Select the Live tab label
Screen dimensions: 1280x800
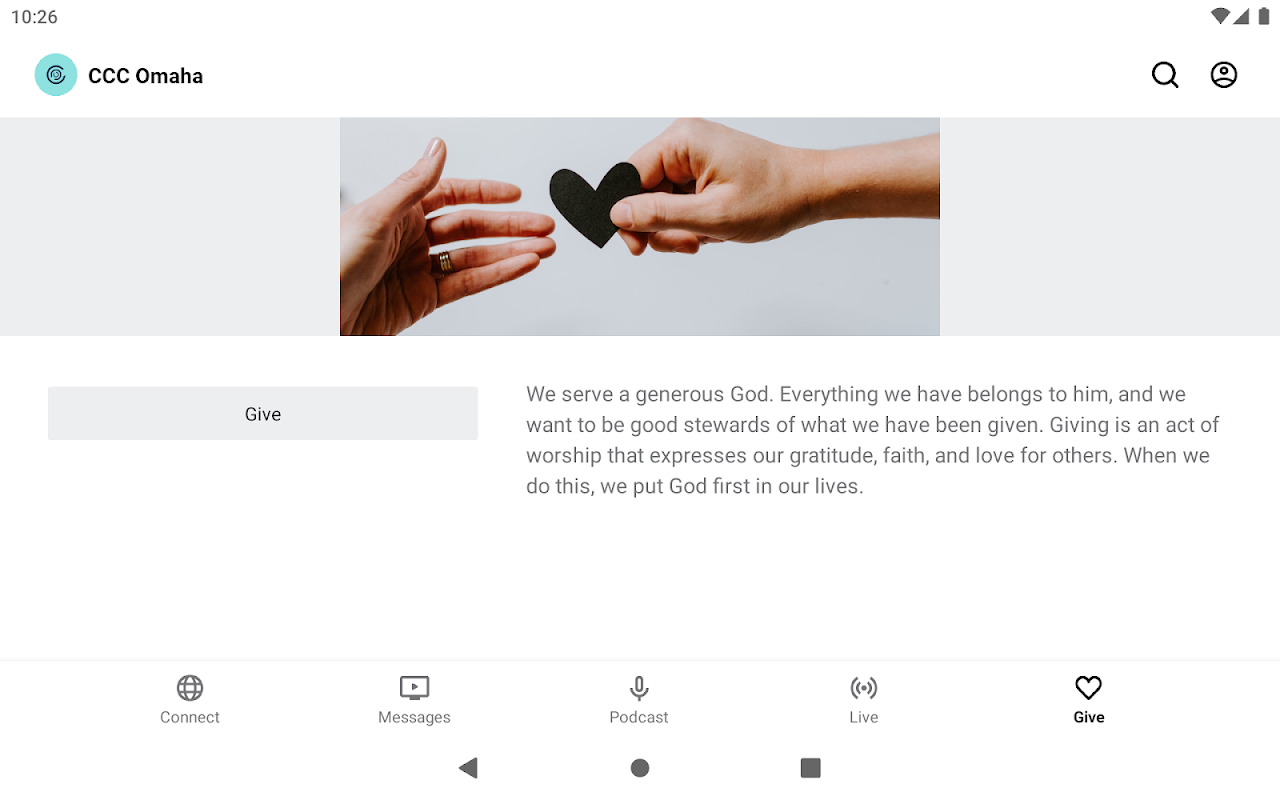(864, 717)
